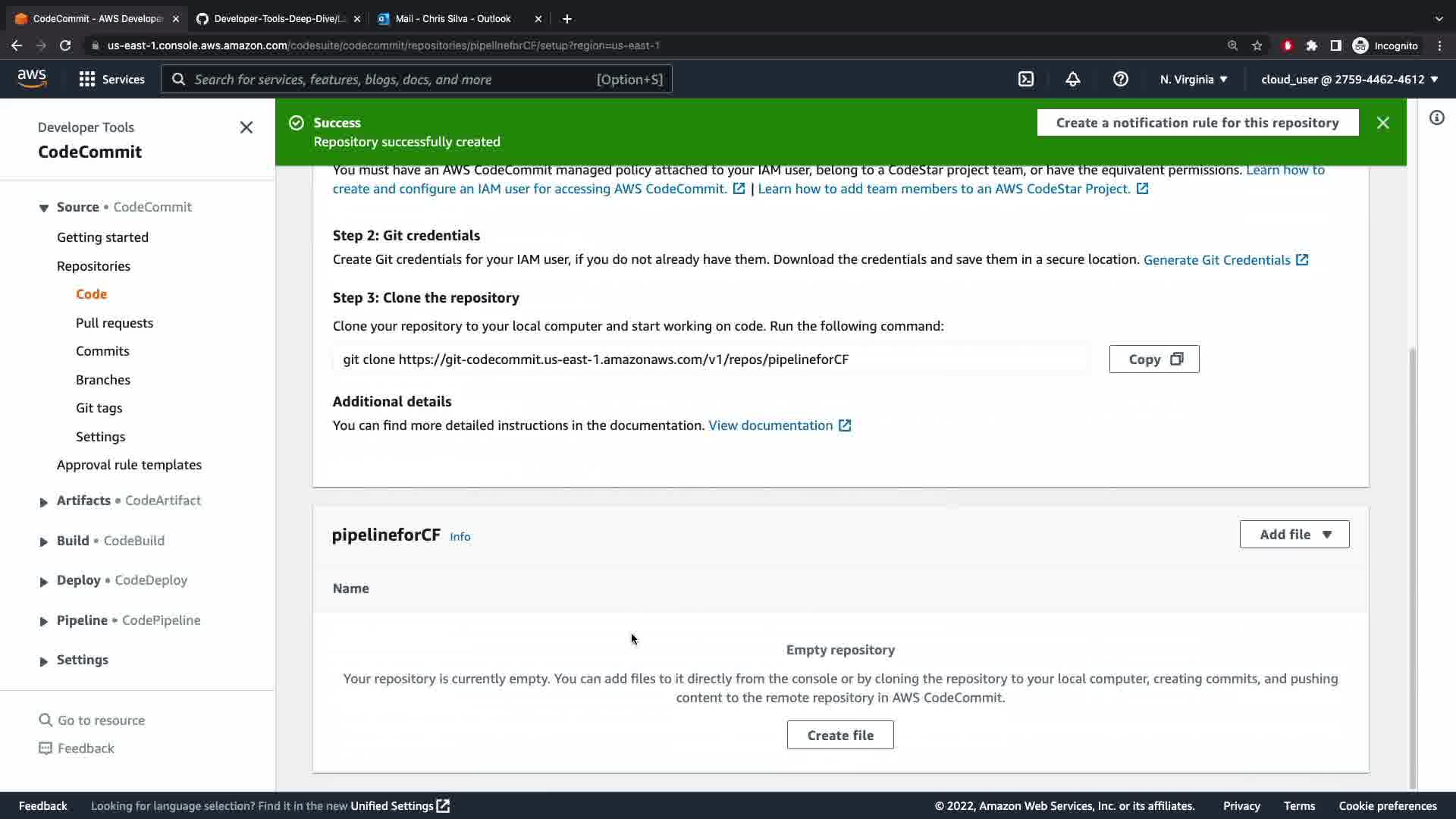
Task: Collapse the Source CodeCommit section
Action: [44, 208]
